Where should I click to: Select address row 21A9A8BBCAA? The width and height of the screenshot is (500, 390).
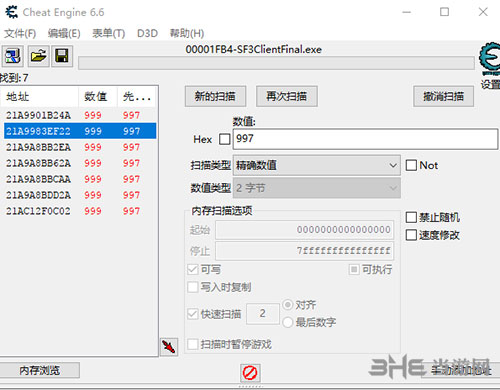80,179
